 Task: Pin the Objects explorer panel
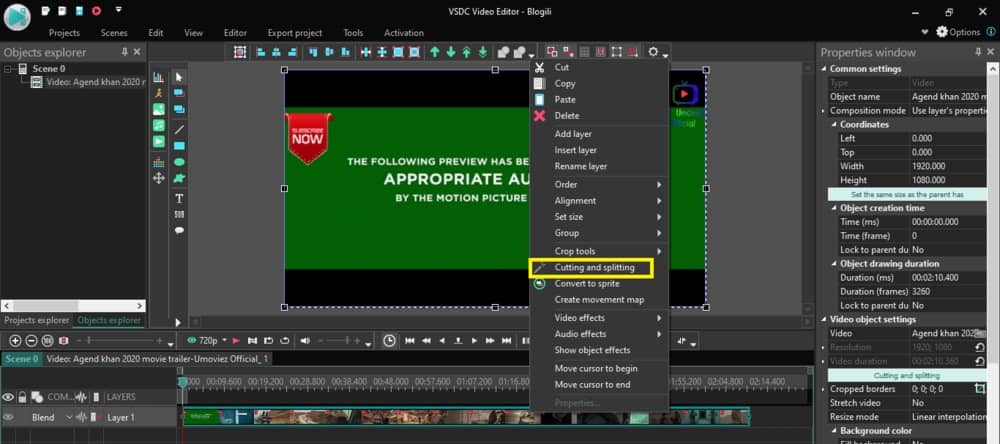124,52
